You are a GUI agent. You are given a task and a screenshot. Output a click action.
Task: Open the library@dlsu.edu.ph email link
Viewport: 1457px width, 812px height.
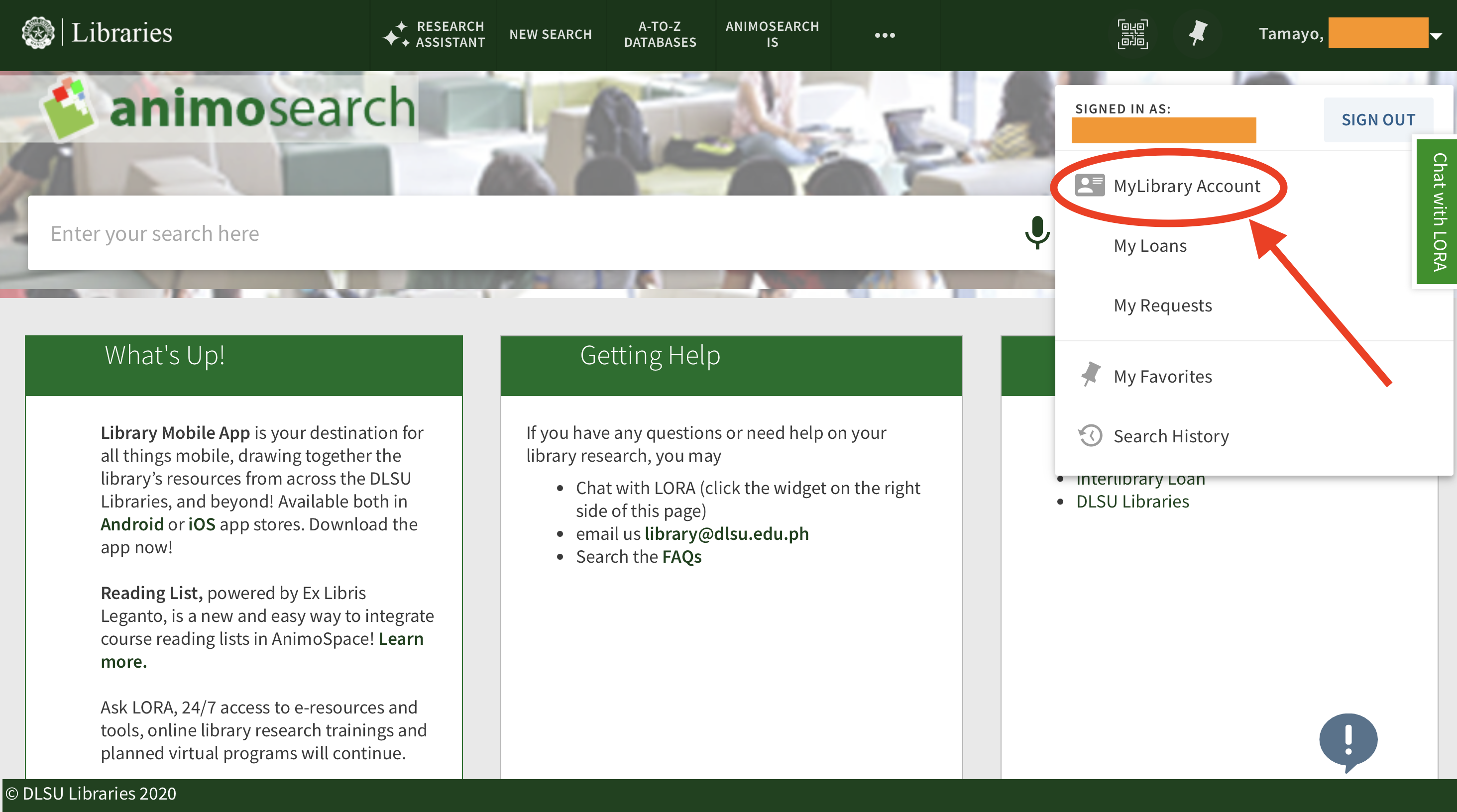click(x=726, y=533)
